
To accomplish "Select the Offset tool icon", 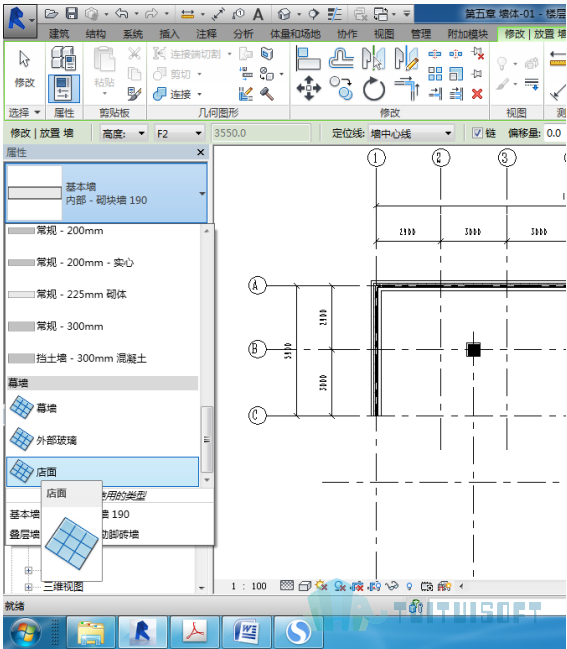I will (341, 58).
